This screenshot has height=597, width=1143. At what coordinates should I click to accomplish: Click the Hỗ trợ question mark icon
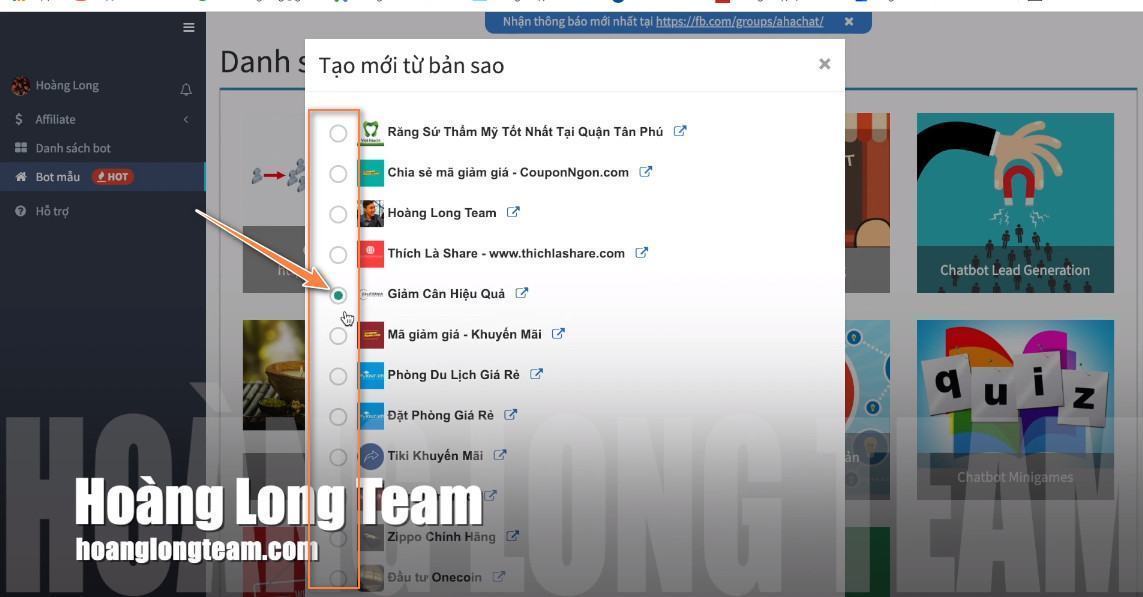click(x=20, y=211)
